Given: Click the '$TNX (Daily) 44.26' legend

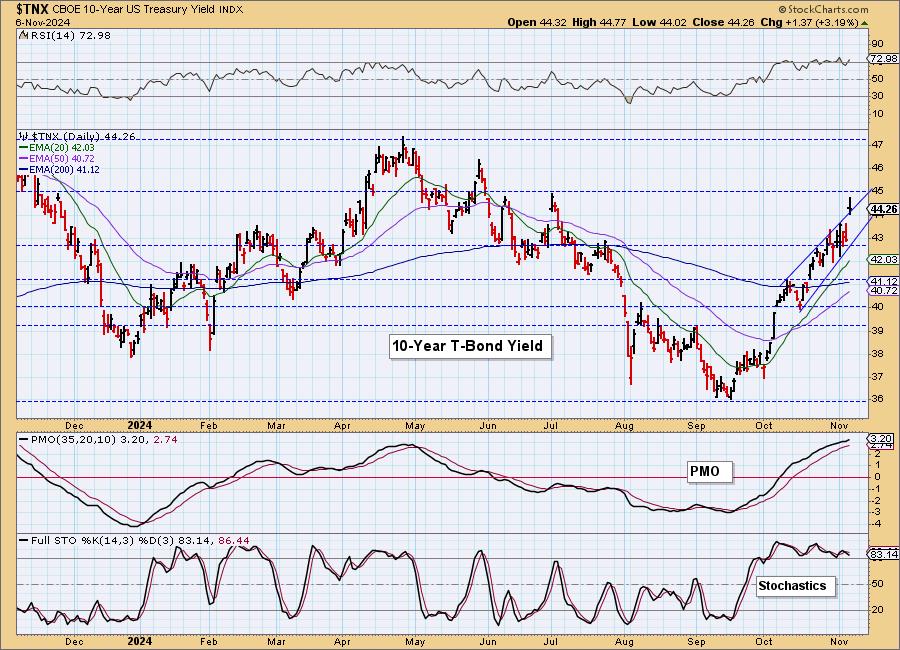Looking at the screenshot, I should [x=82, y=137].
